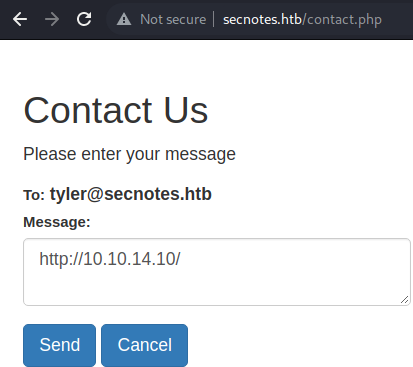The image size is (413, 367).
Task: Cancel the contact message
Action: 144,345
